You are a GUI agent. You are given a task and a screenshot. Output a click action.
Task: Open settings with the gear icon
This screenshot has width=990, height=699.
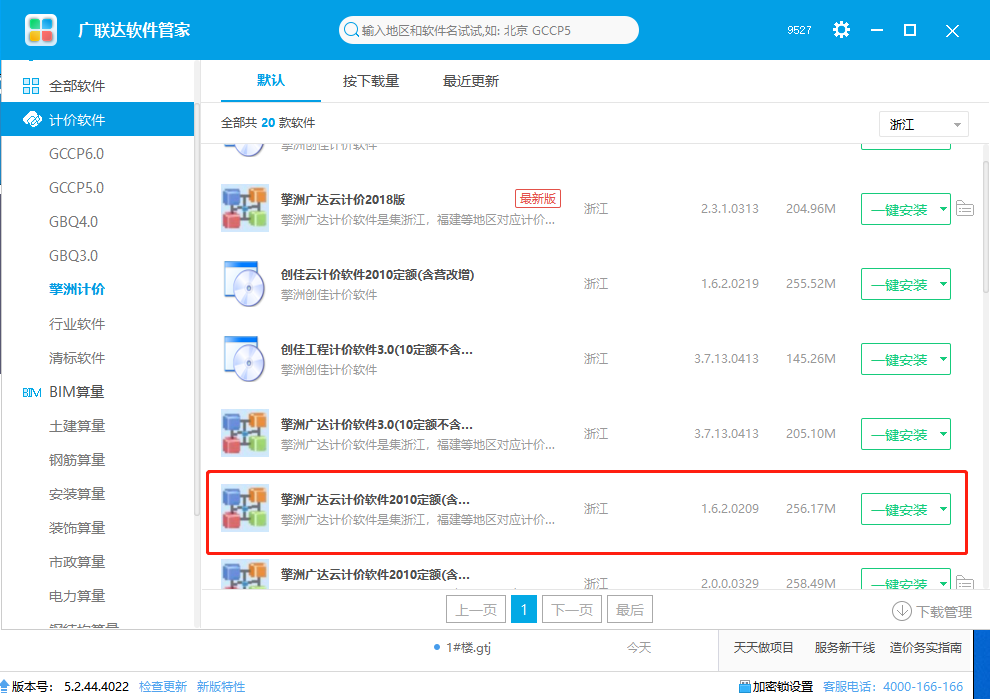tap(841, 30)
